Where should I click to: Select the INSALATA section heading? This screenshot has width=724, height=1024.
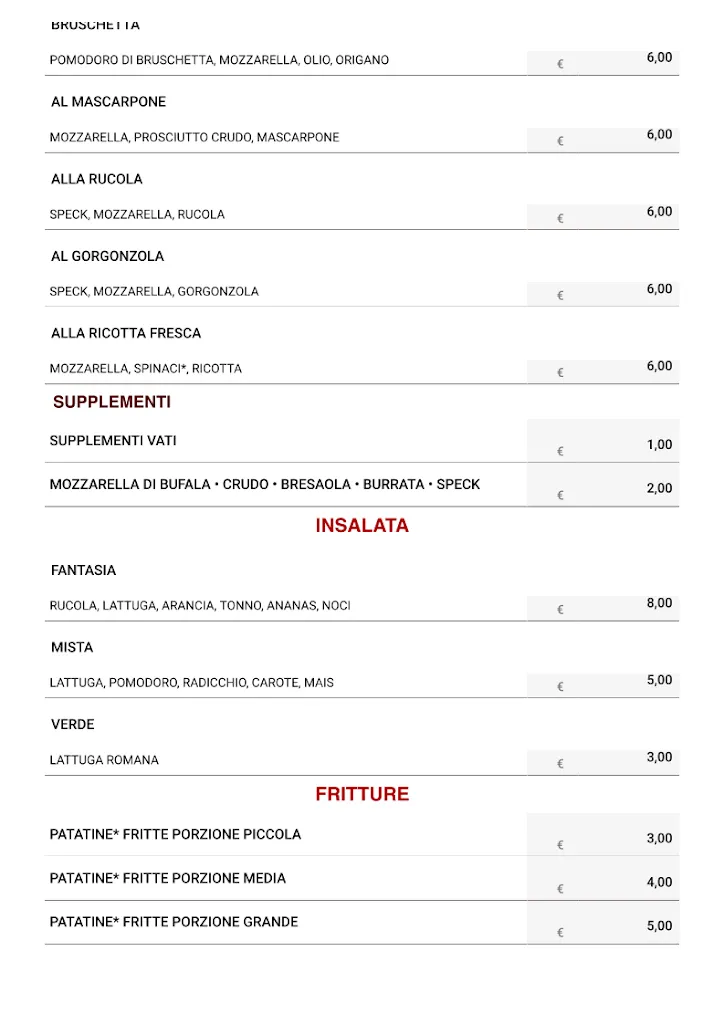coord(362,526)
